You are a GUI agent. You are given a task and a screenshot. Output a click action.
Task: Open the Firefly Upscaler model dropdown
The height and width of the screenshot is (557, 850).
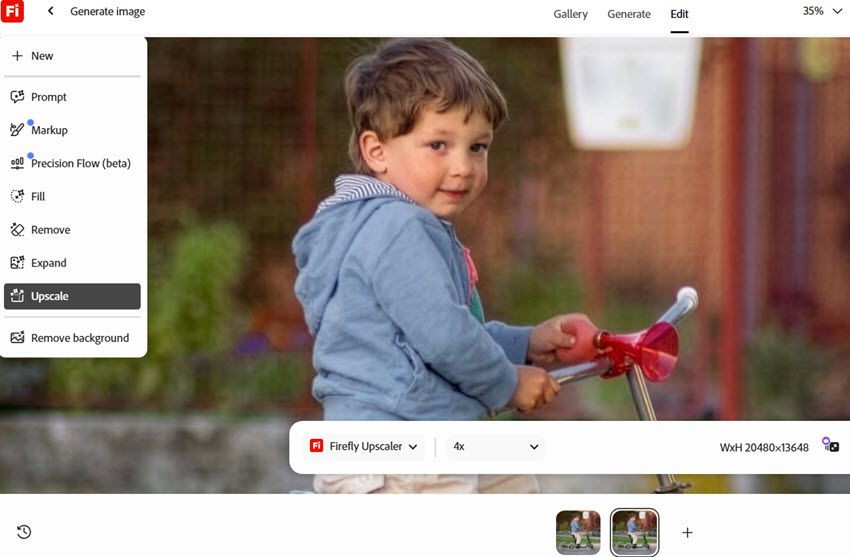(364, 446)
